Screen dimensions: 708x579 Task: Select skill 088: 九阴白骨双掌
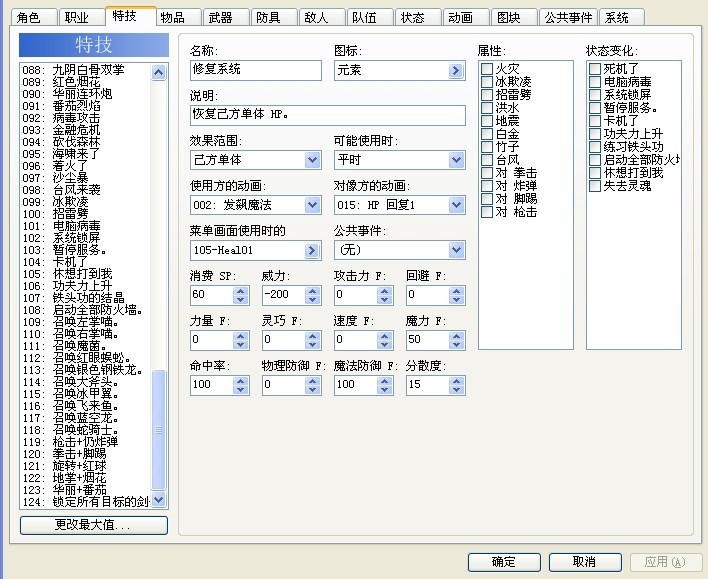click(x=85, y=70)
